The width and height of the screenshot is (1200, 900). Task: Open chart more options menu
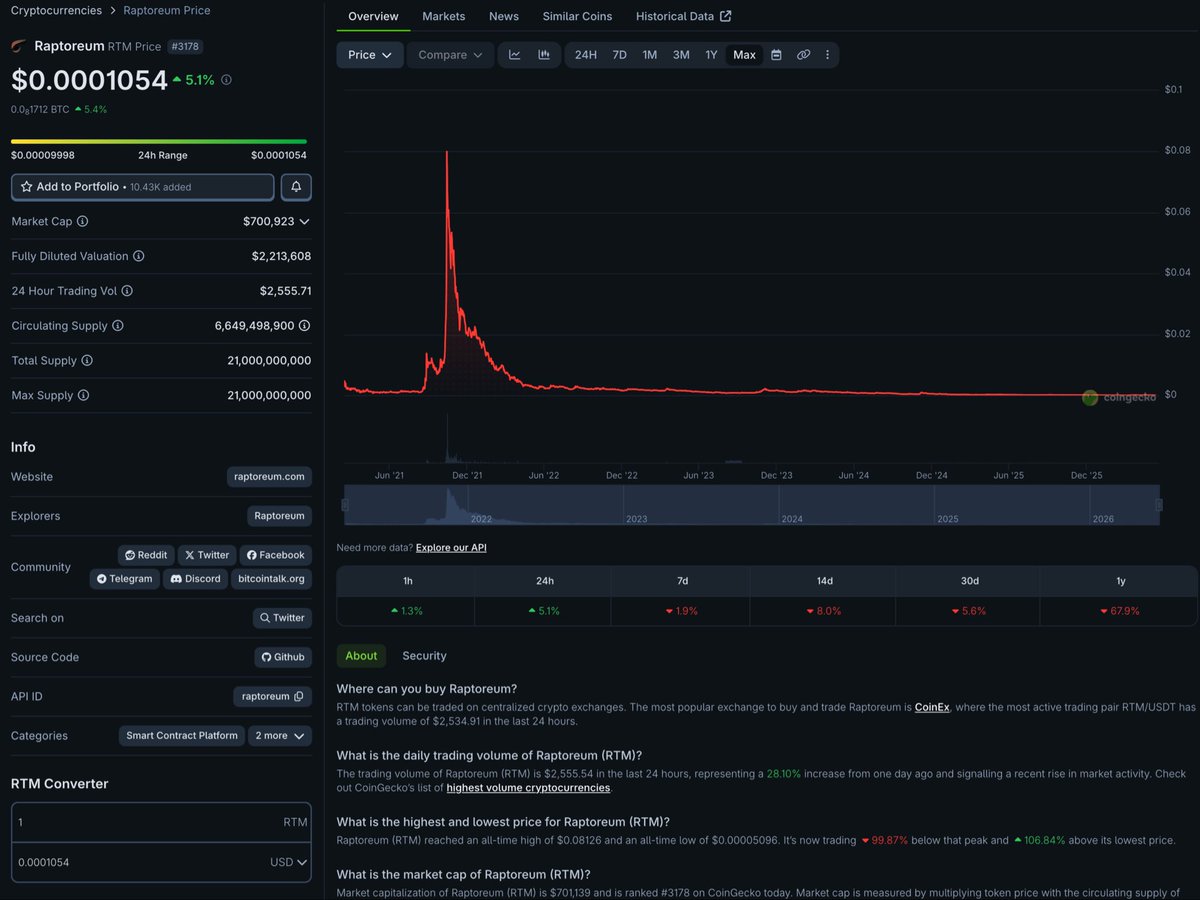click(x=827, y=55)
